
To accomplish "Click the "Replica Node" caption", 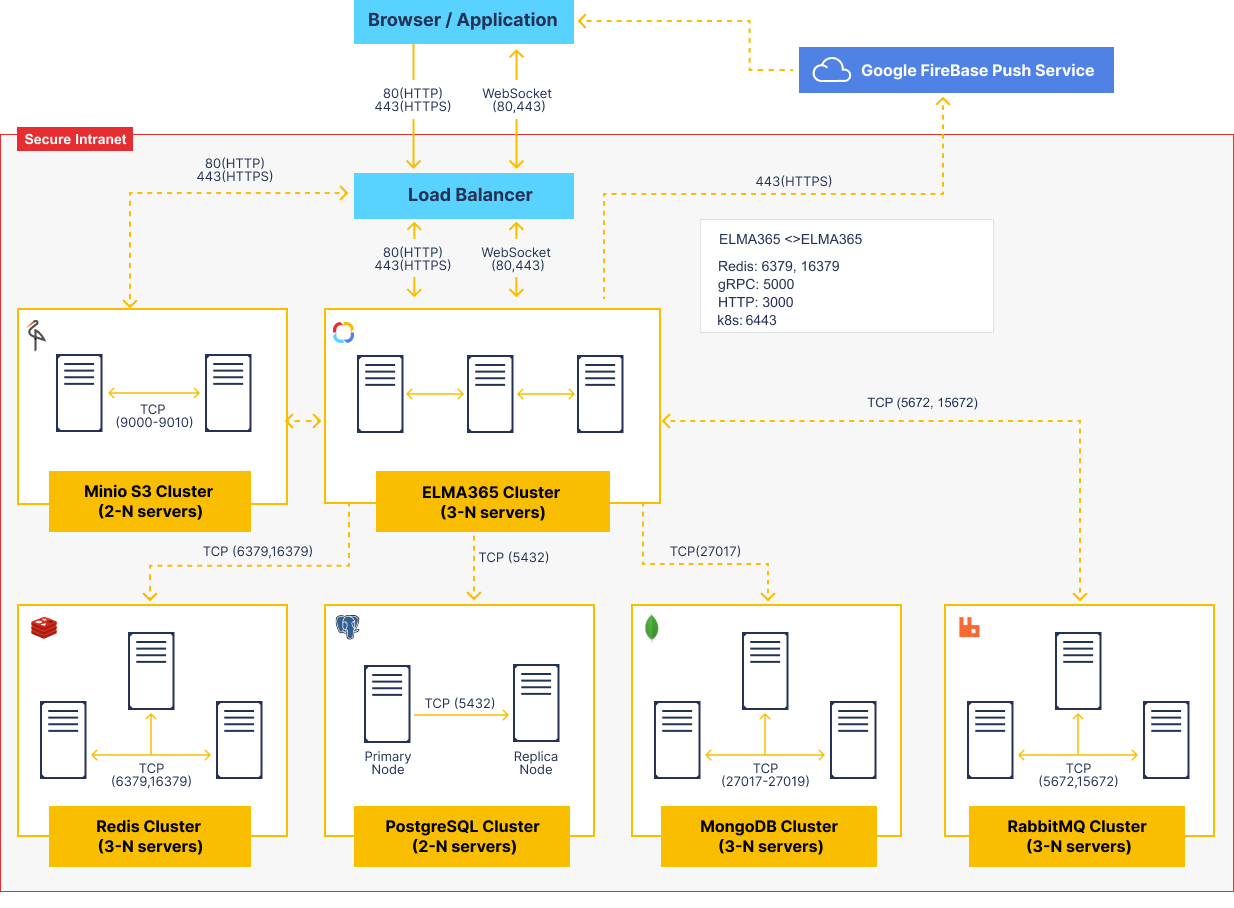I will [x=536, y=763].
